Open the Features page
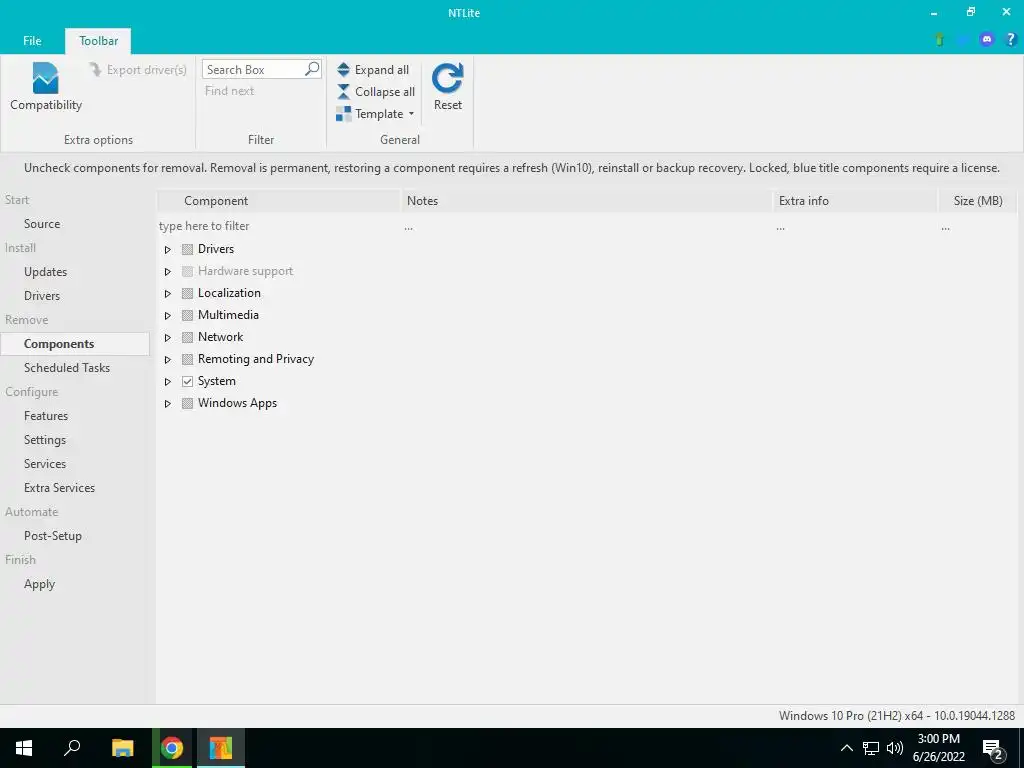The image size is (1024, 768). 46,416
